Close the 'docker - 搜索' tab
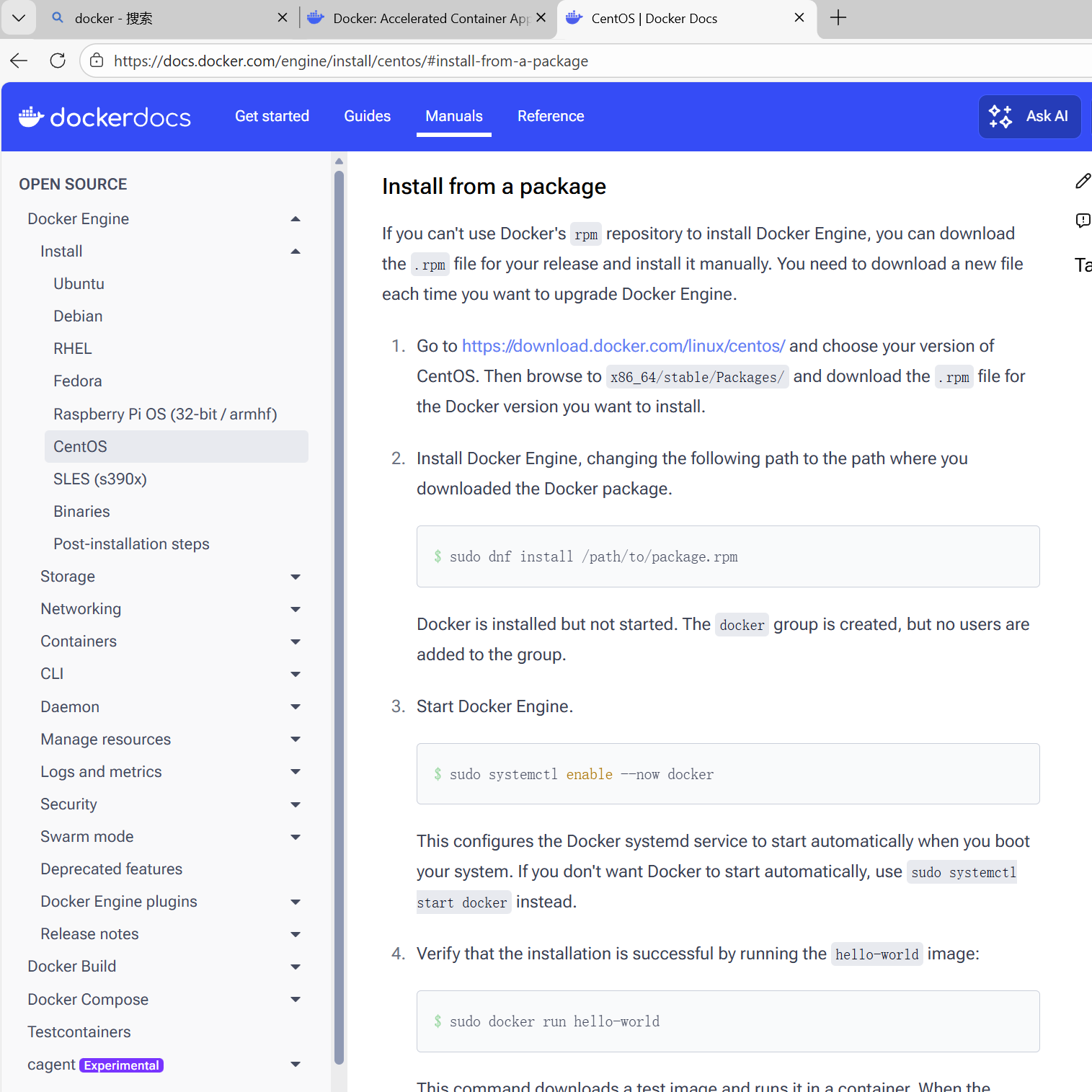Image resolution: width=1092 pixels, height=1092 pixels. [x=283, y=18]
